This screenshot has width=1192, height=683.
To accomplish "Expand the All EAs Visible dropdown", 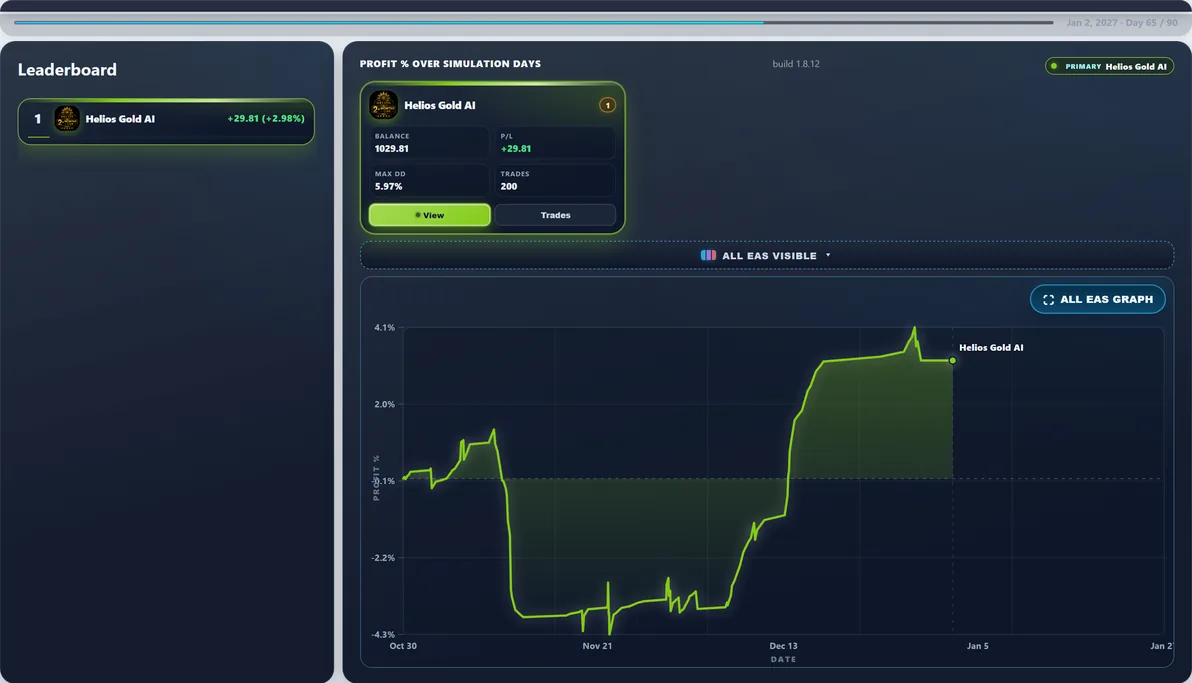I will [x=766, y=256].
